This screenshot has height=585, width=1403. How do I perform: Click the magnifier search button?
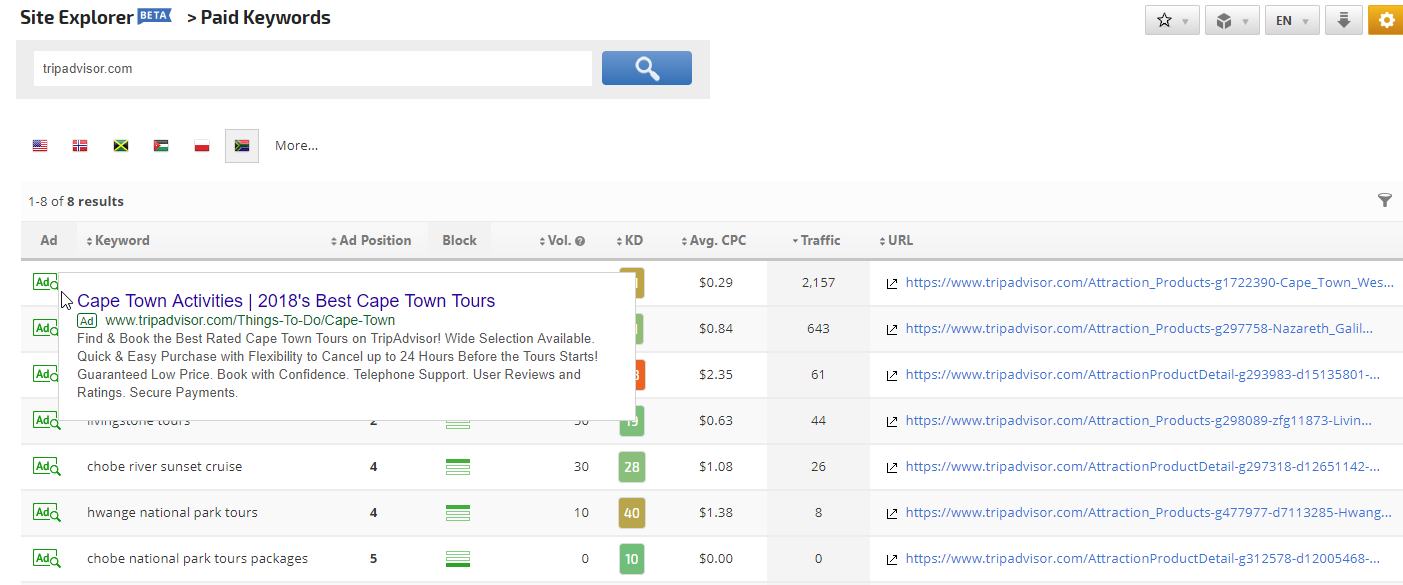coord(646,68)
